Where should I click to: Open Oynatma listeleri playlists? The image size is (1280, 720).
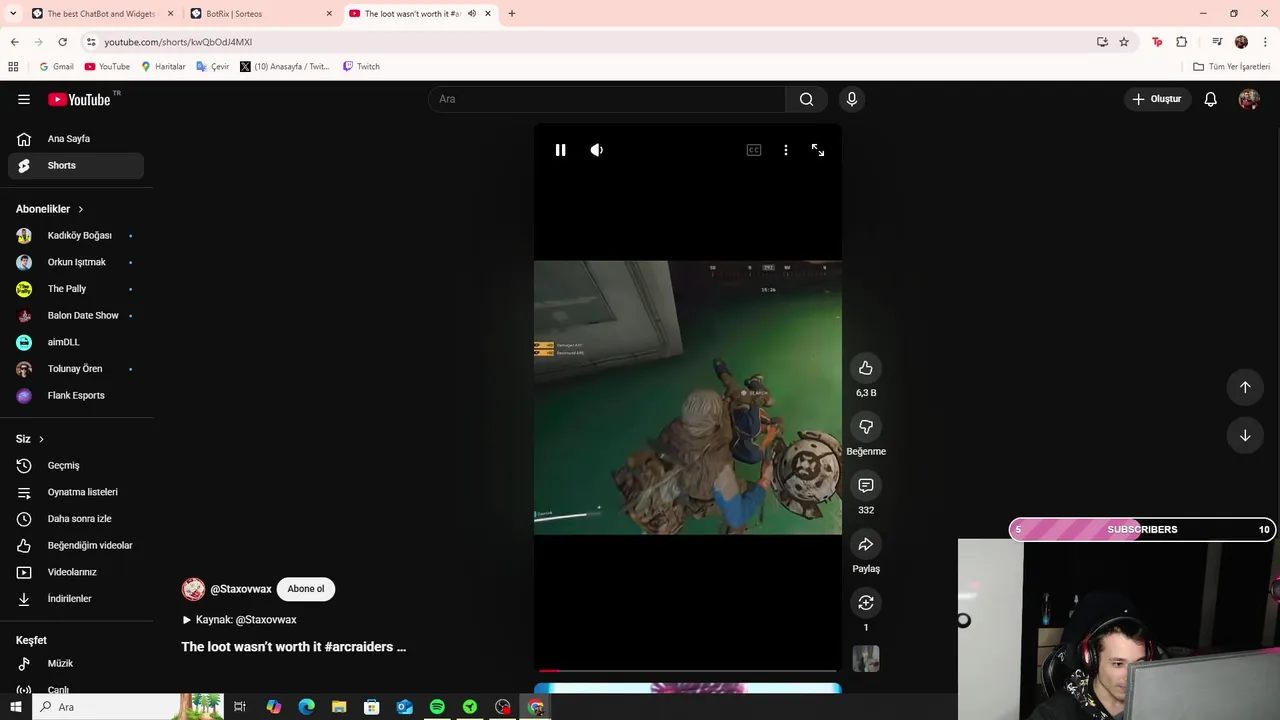(76, 492)
